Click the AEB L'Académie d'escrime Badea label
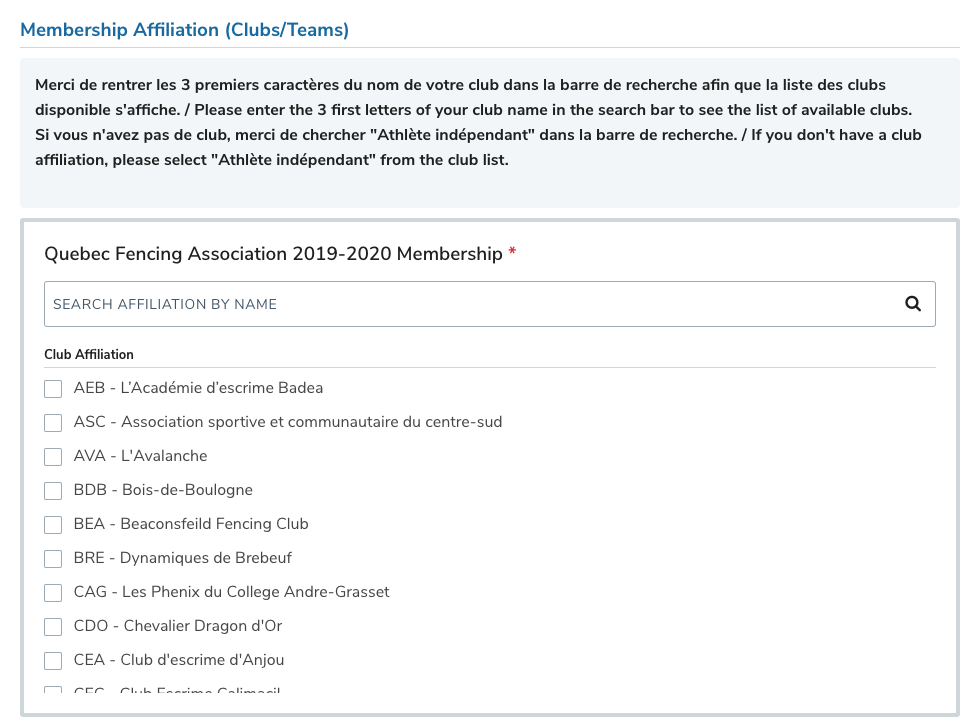Screen dimensions: 970x722 point(198,388)
